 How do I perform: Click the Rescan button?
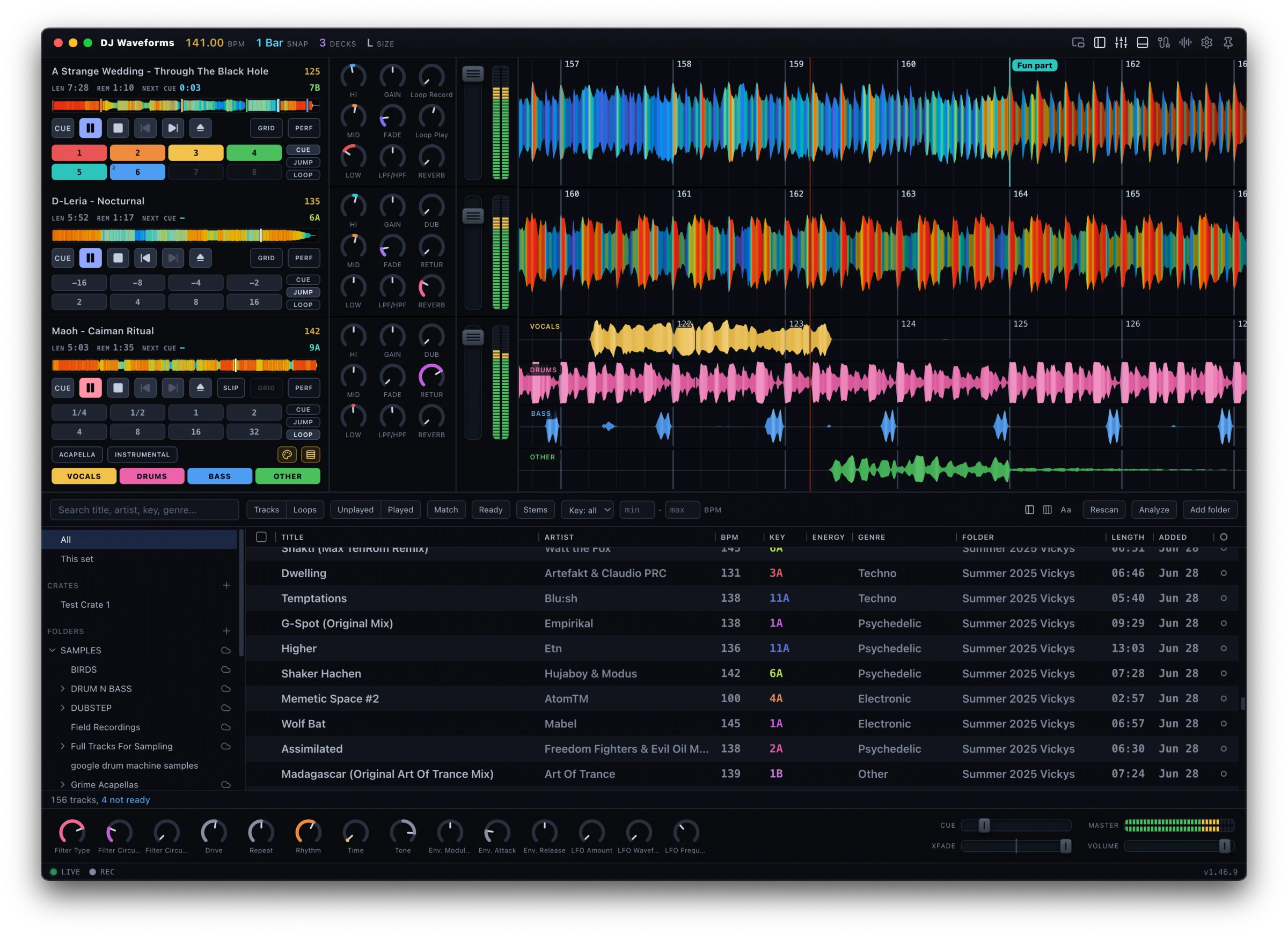pos(1104,510)
